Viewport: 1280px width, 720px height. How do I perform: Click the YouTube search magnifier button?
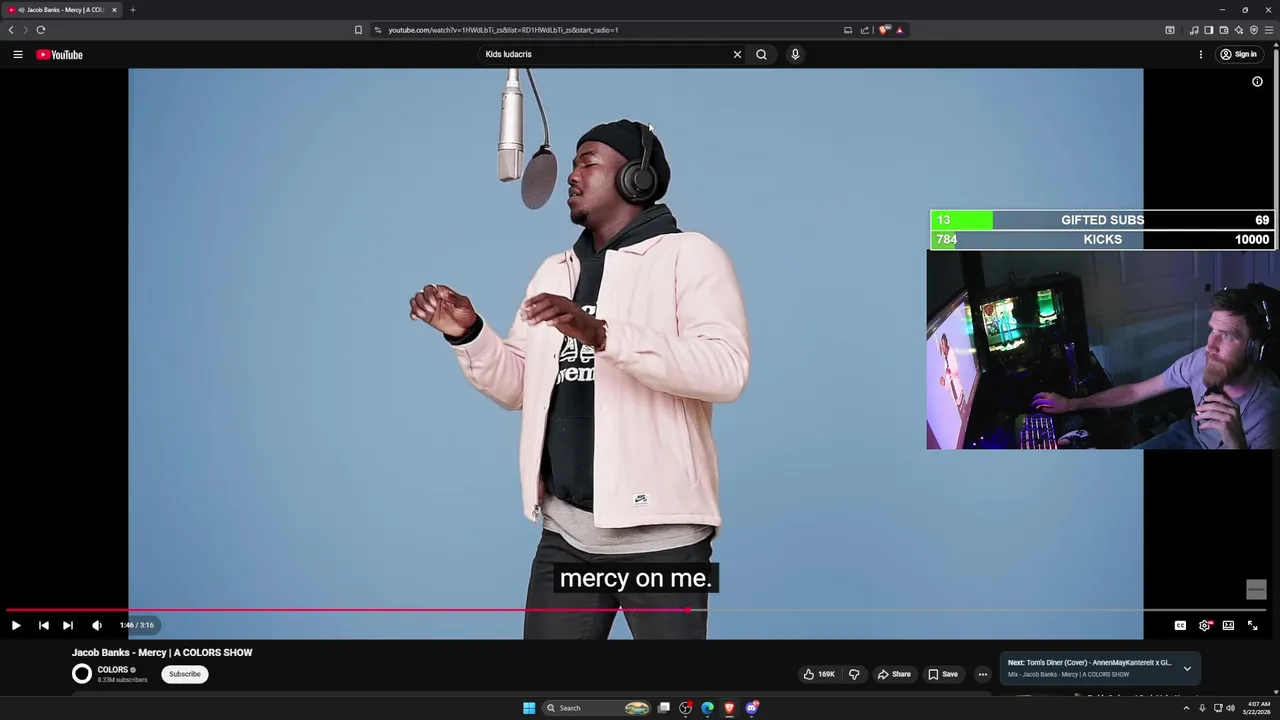tap(761, 55)
